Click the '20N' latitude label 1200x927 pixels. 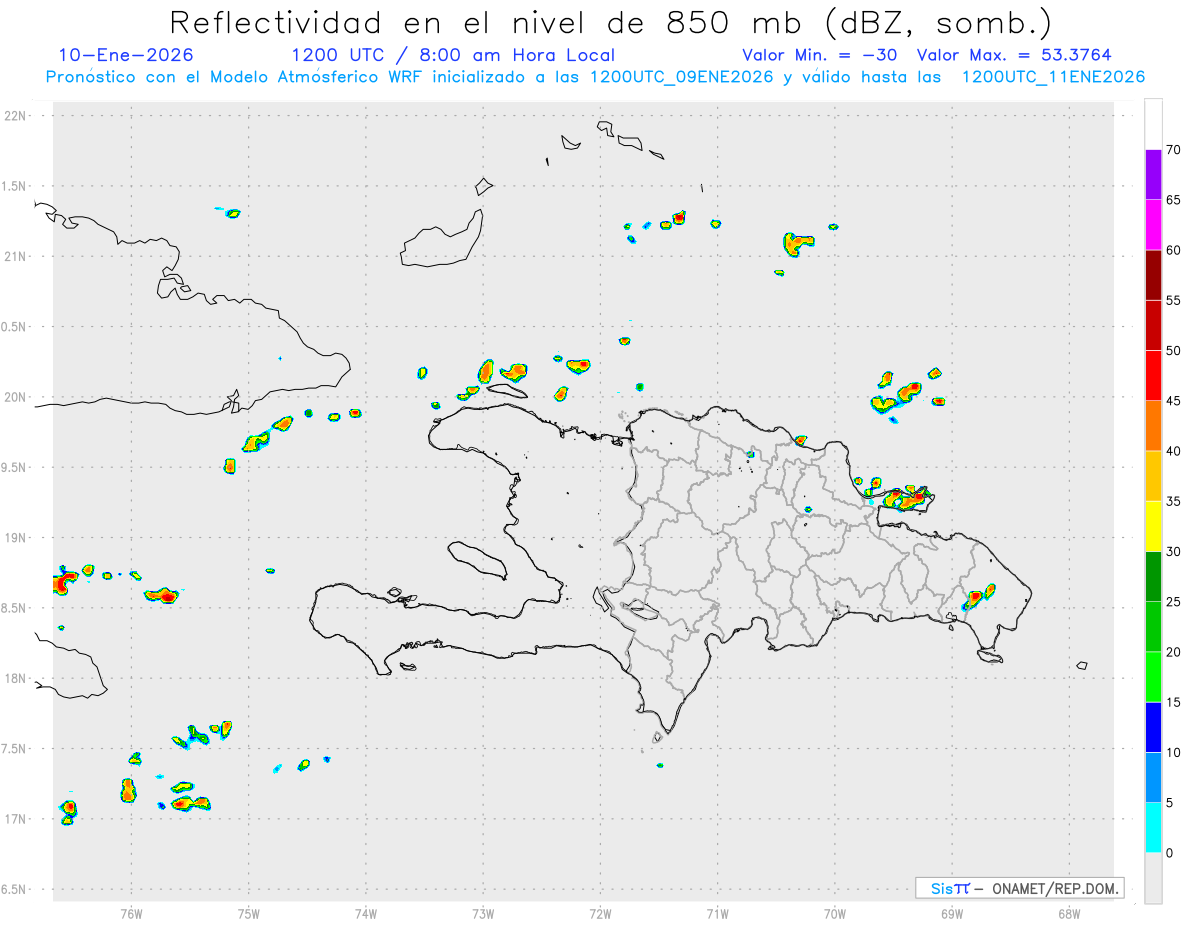pos(16,397)
